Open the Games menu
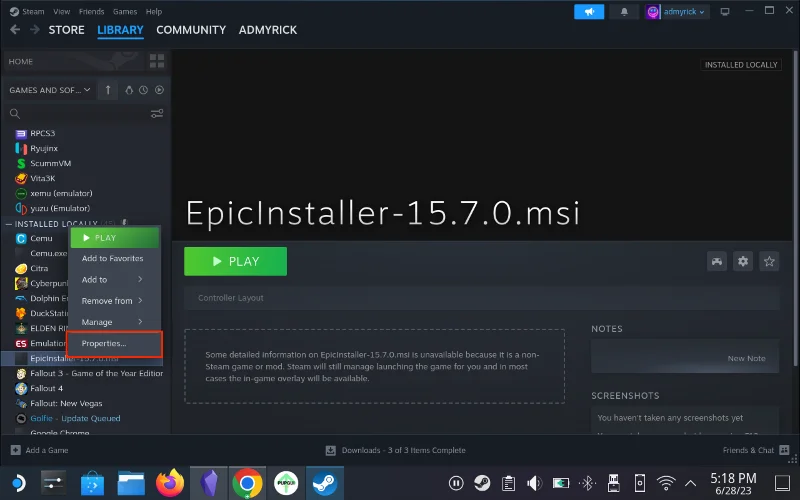This screenshot has width=800, height=500. tap(124, 11)
